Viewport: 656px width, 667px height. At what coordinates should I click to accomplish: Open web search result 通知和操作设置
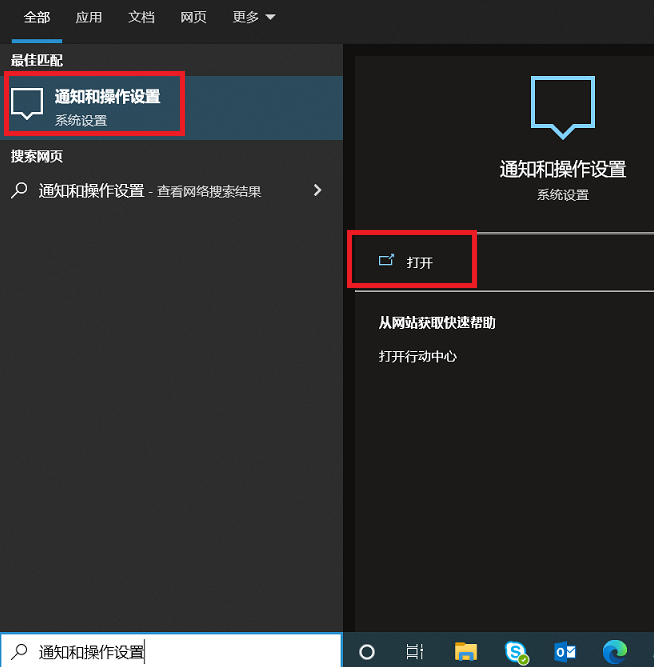pyautogui.click(x=172, y=191)
